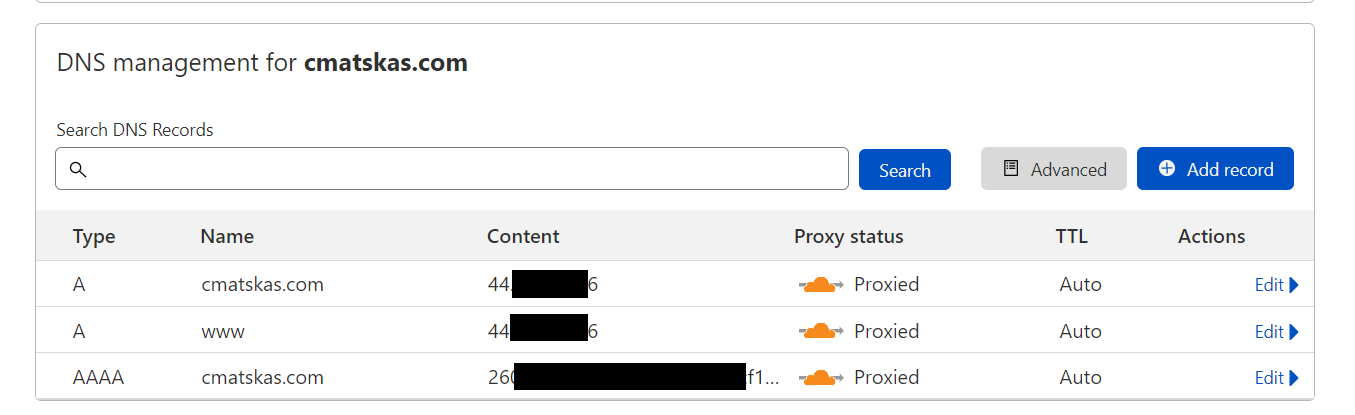Screen dimensions: 1355x415
Task: Focus the Search DNS Records input field
Action: pyautogui.click(x=452, y=169)
